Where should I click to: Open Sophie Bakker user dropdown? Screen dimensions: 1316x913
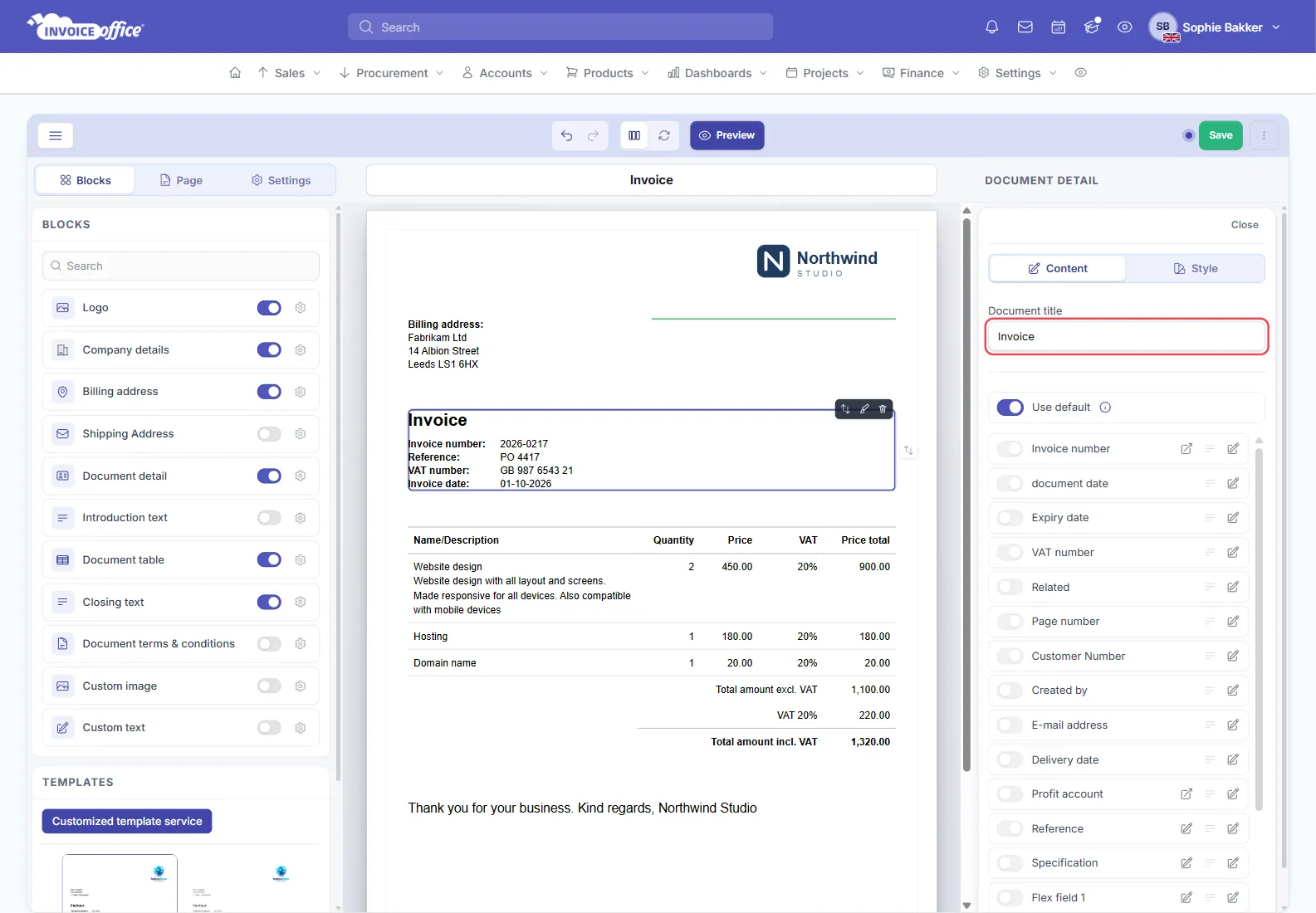point(1215,27)
